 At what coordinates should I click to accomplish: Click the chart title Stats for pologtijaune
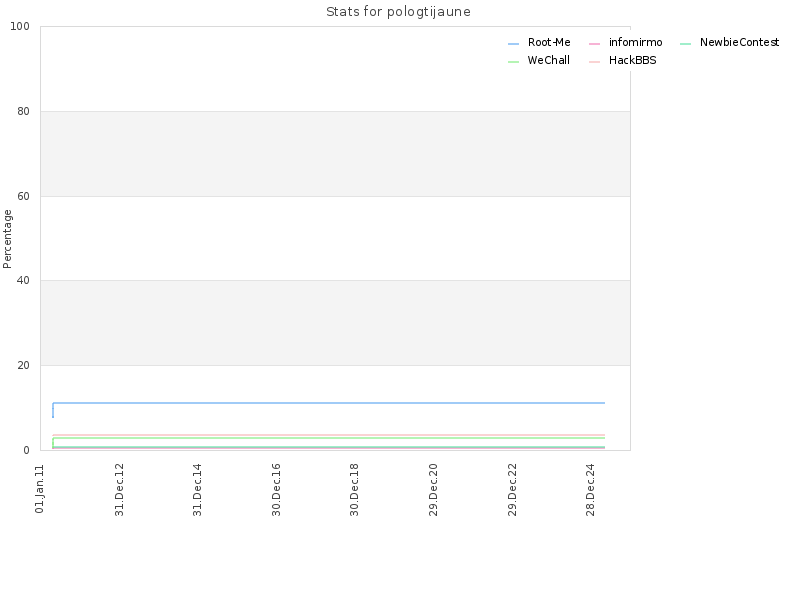[x=398, y=11]
